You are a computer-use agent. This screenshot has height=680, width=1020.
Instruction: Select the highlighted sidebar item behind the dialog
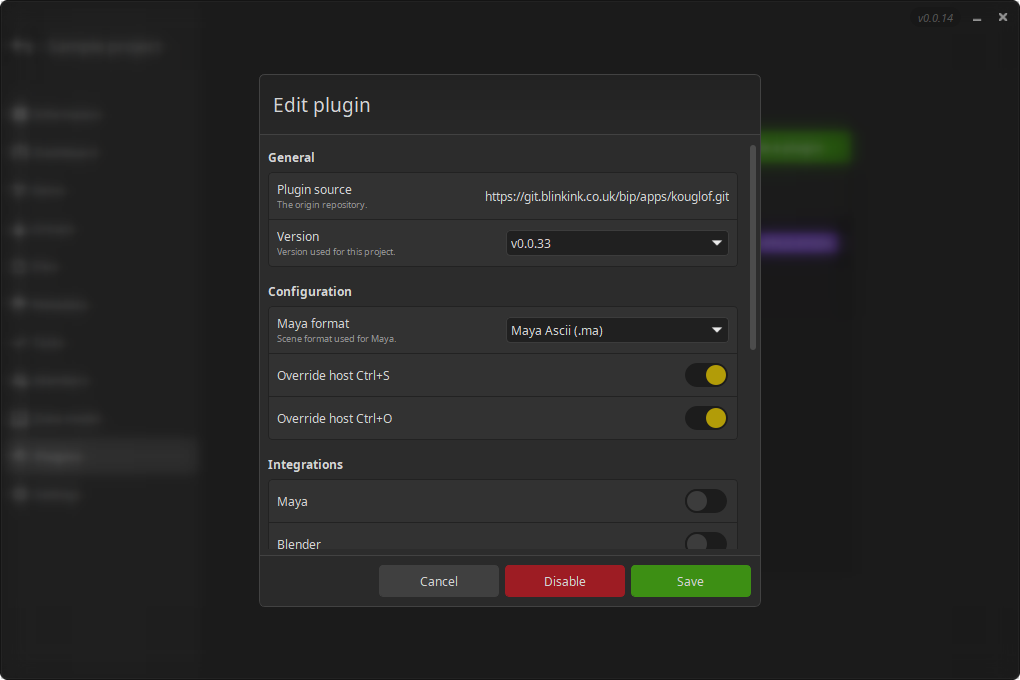coord(100,456)
